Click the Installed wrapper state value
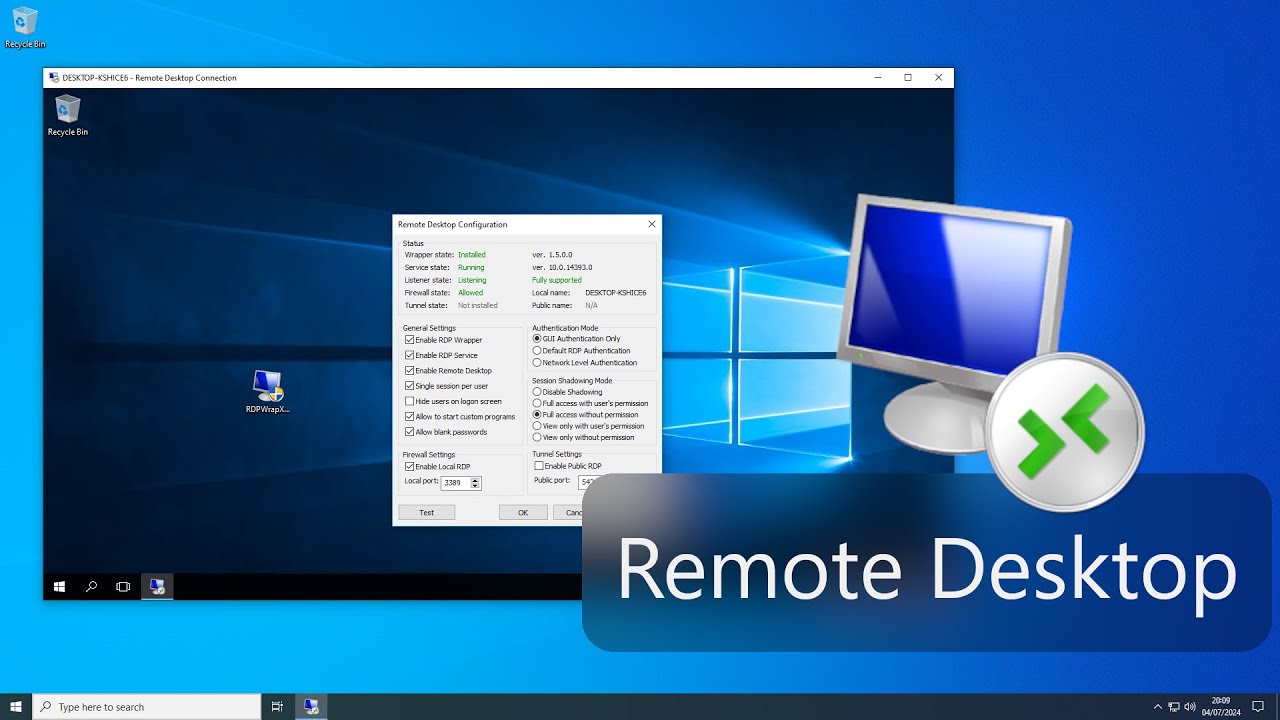The height and width of the screenshot is (720, 1280). coord(471,255)
